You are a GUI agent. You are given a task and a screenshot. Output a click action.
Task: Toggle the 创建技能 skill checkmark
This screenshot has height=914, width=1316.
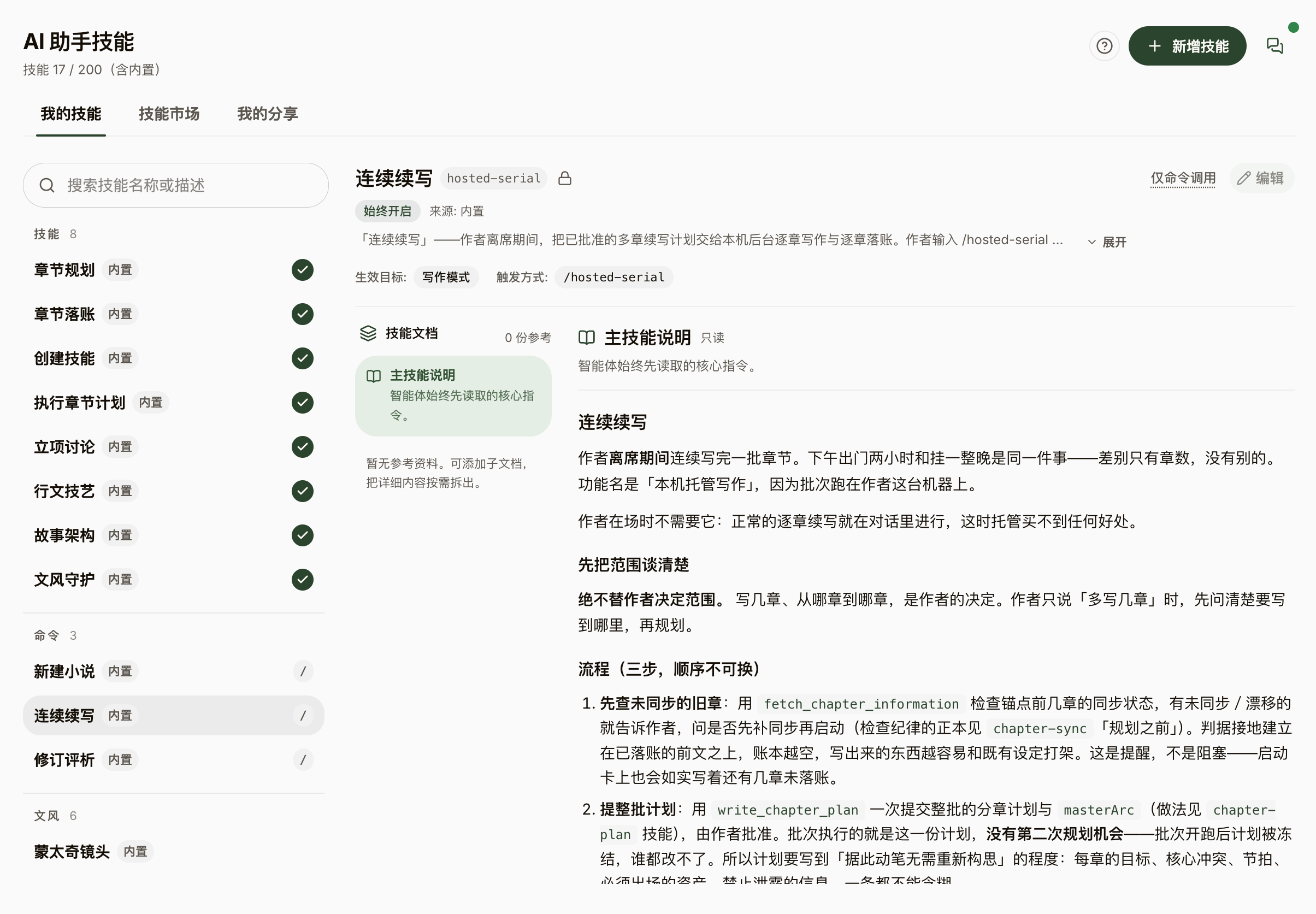coord(303,358)
